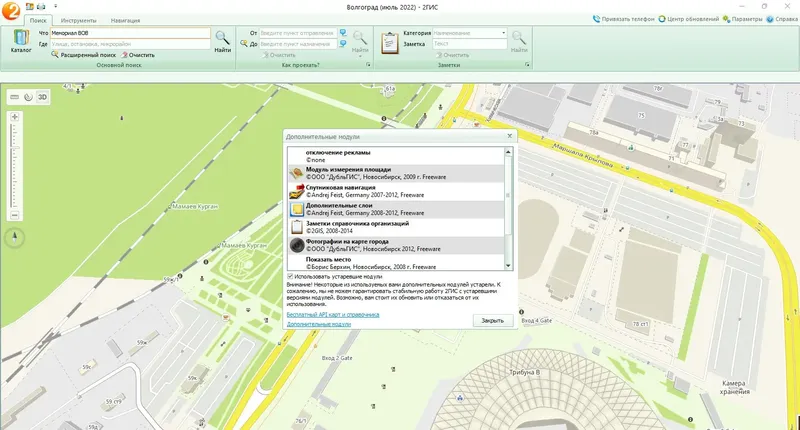Select Заметки справочника организаций module
The width and height of the screenshot is (800, 430).
(x=395, y=227)
